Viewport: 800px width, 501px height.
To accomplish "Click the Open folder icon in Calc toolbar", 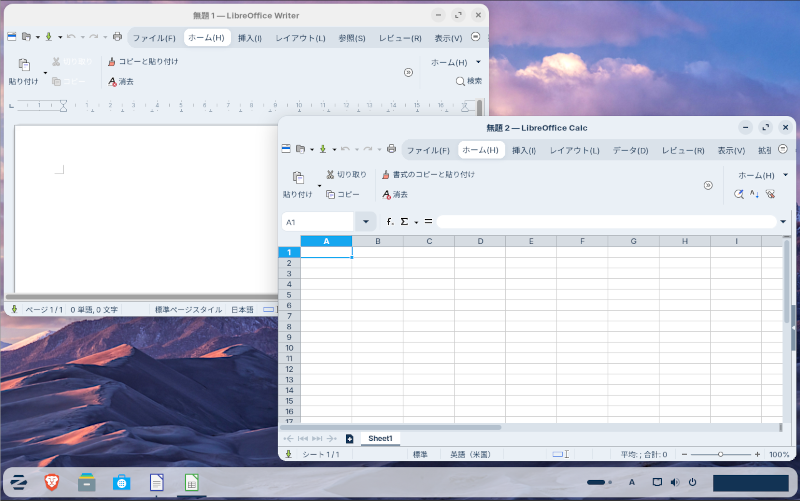I will tap(301, 149).
